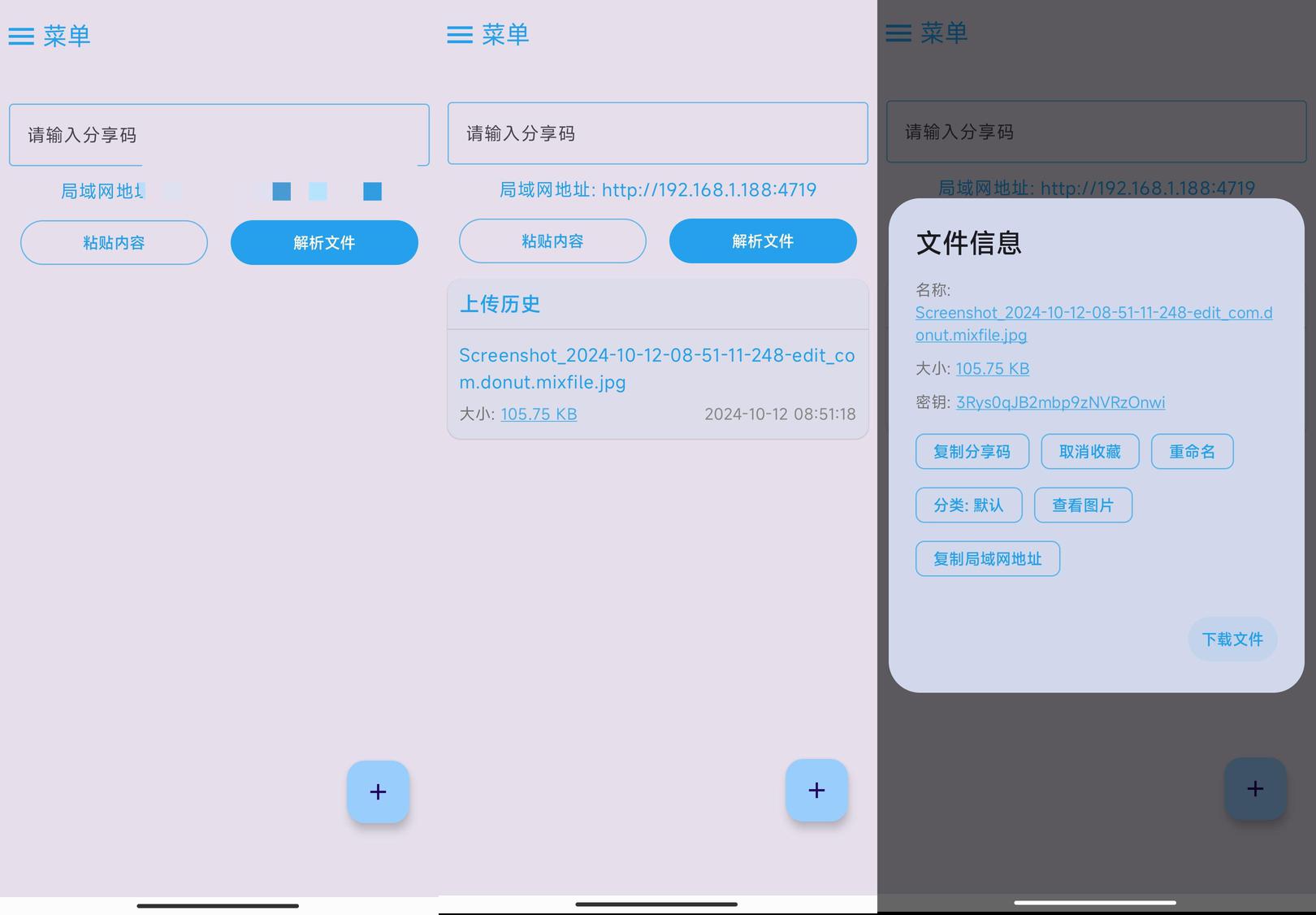Click the 复制局域网地址 button
This screenshot has height=915, width=1316.
point(987,559)
